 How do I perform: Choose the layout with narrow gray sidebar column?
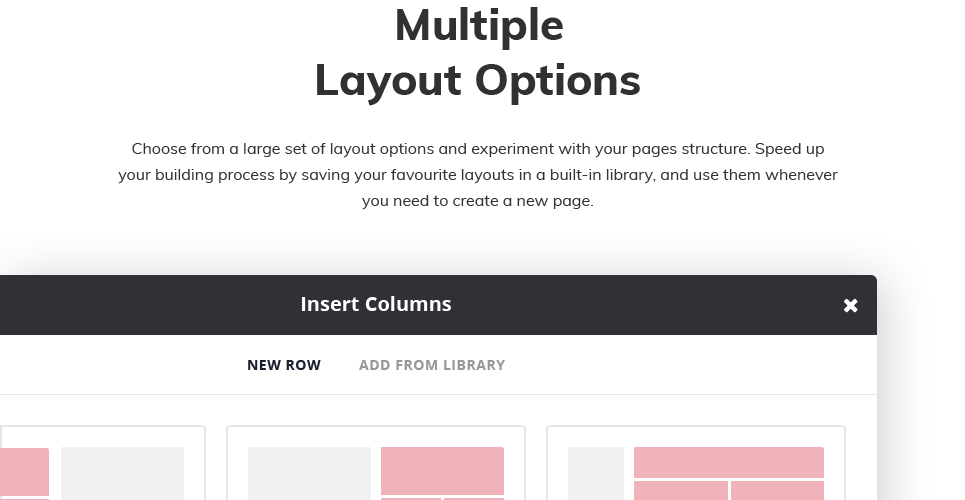(x=696, y=463)
